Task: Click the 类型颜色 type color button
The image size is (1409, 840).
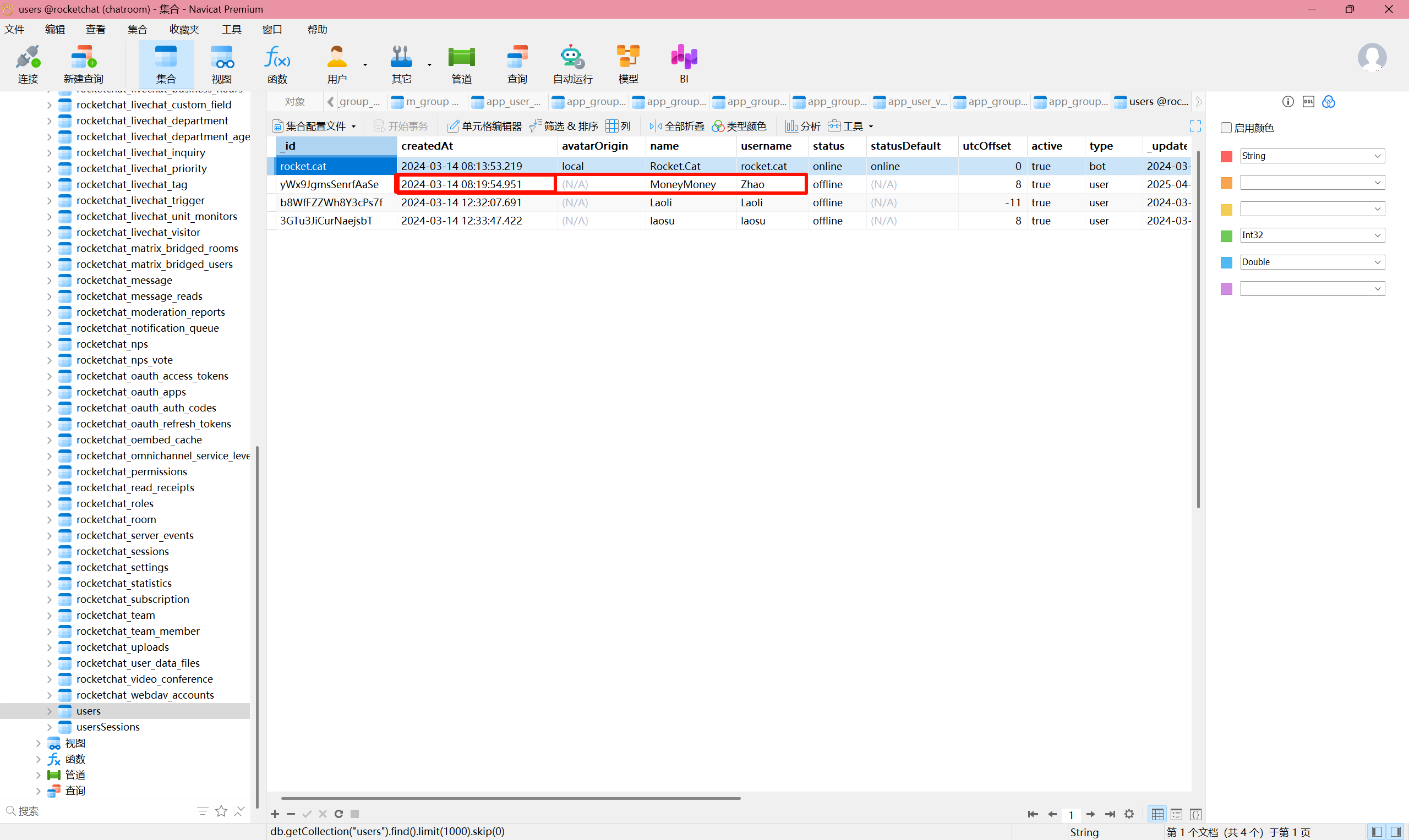Action: point(739,125)
